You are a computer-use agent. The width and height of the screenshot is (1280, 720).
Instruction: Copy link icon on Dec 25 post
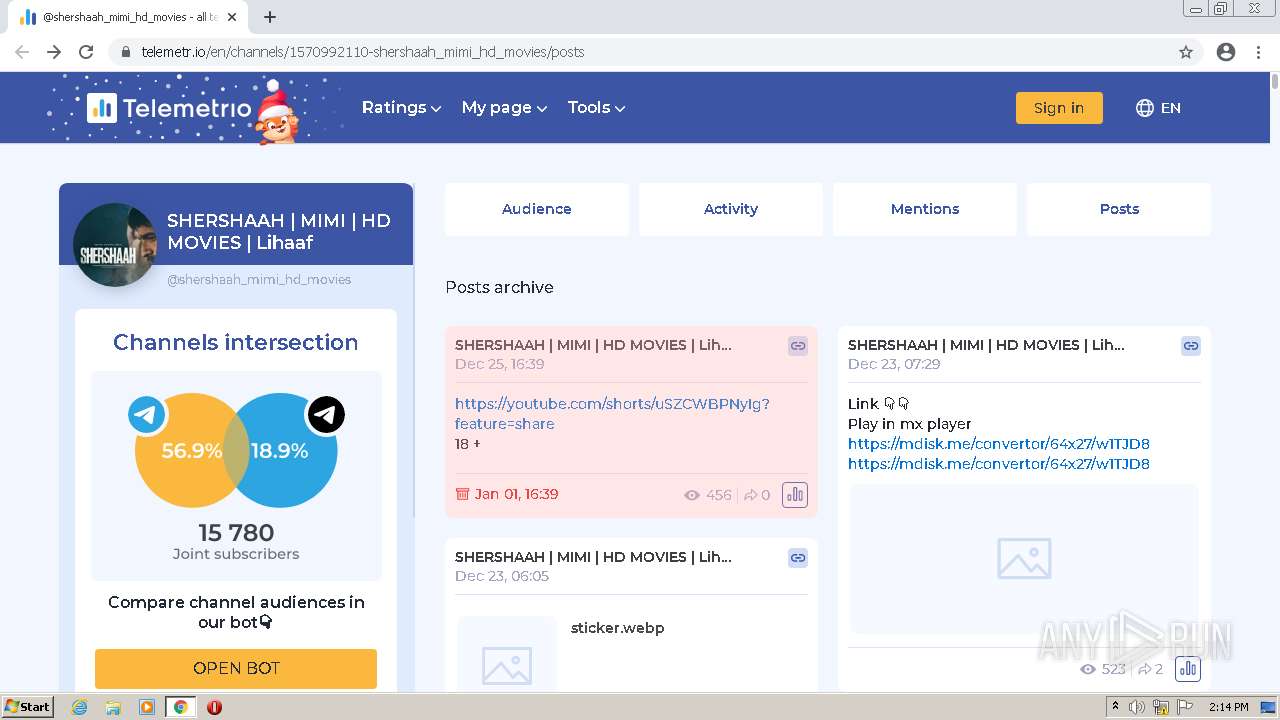(797, 346)
